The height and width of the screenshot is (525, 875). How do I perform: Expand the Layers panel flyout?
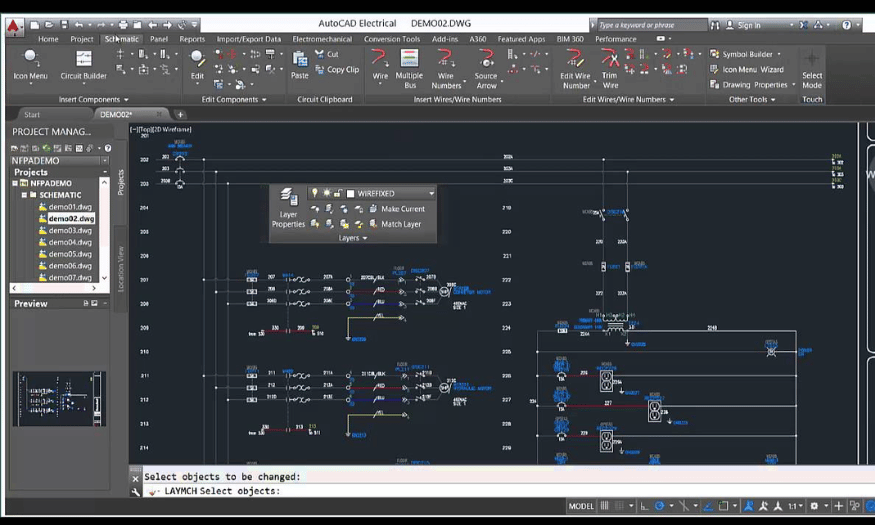point(353,238)
